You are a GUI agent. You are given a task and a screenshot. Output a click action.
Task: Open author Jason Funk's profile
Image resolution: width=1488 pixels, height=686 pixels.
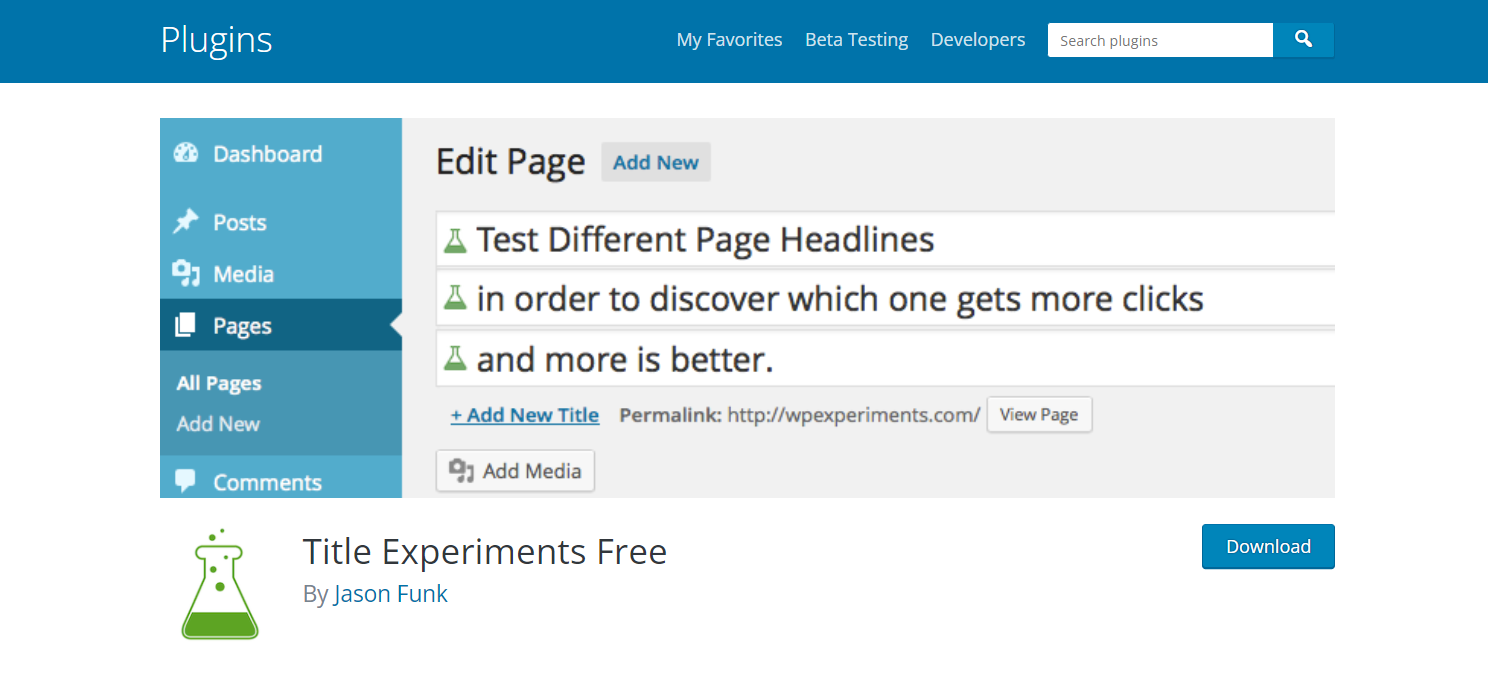coord(391,594)
